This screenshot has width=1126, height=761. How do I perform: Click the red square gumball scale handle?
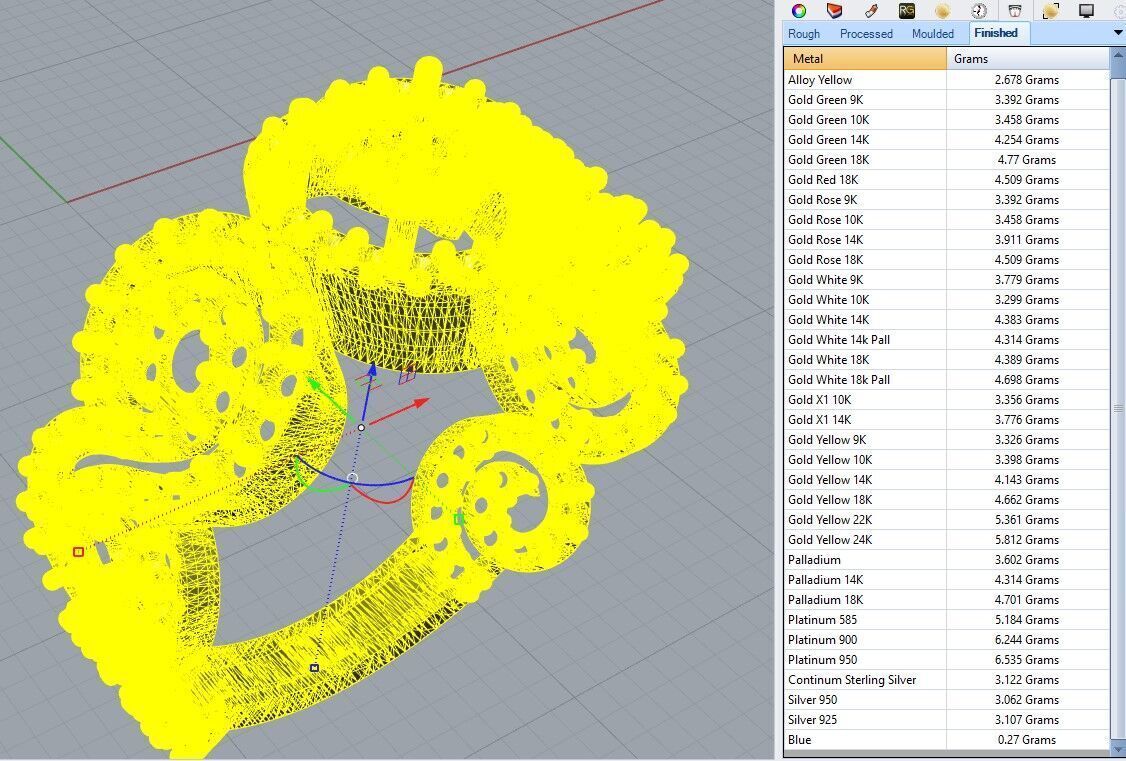pos(78,552)
